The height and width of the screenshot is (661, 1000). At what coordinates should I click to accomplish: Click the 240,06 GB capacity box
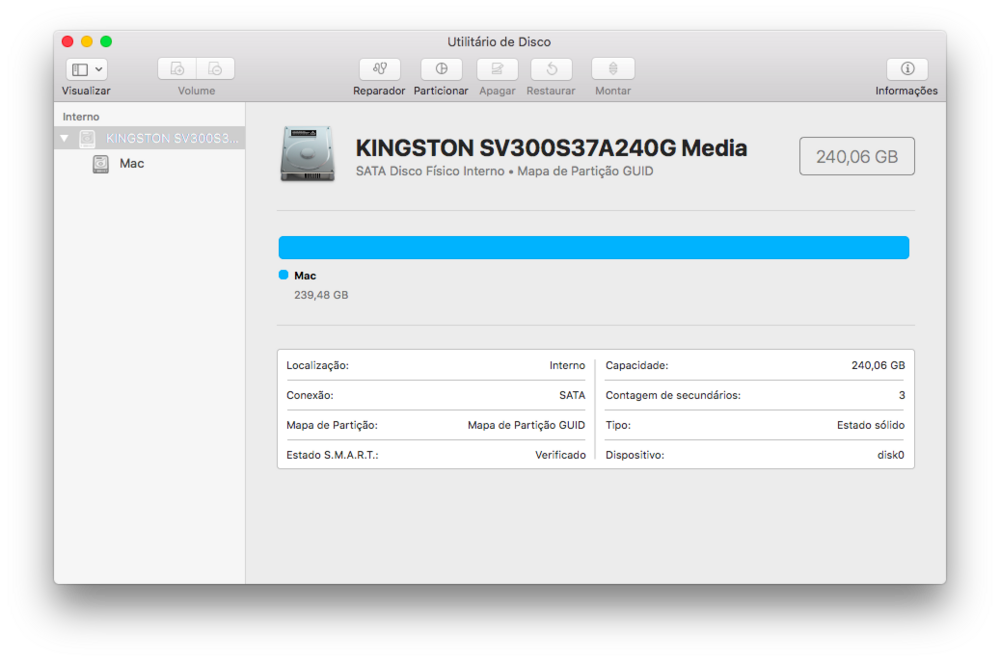(857, 156)
